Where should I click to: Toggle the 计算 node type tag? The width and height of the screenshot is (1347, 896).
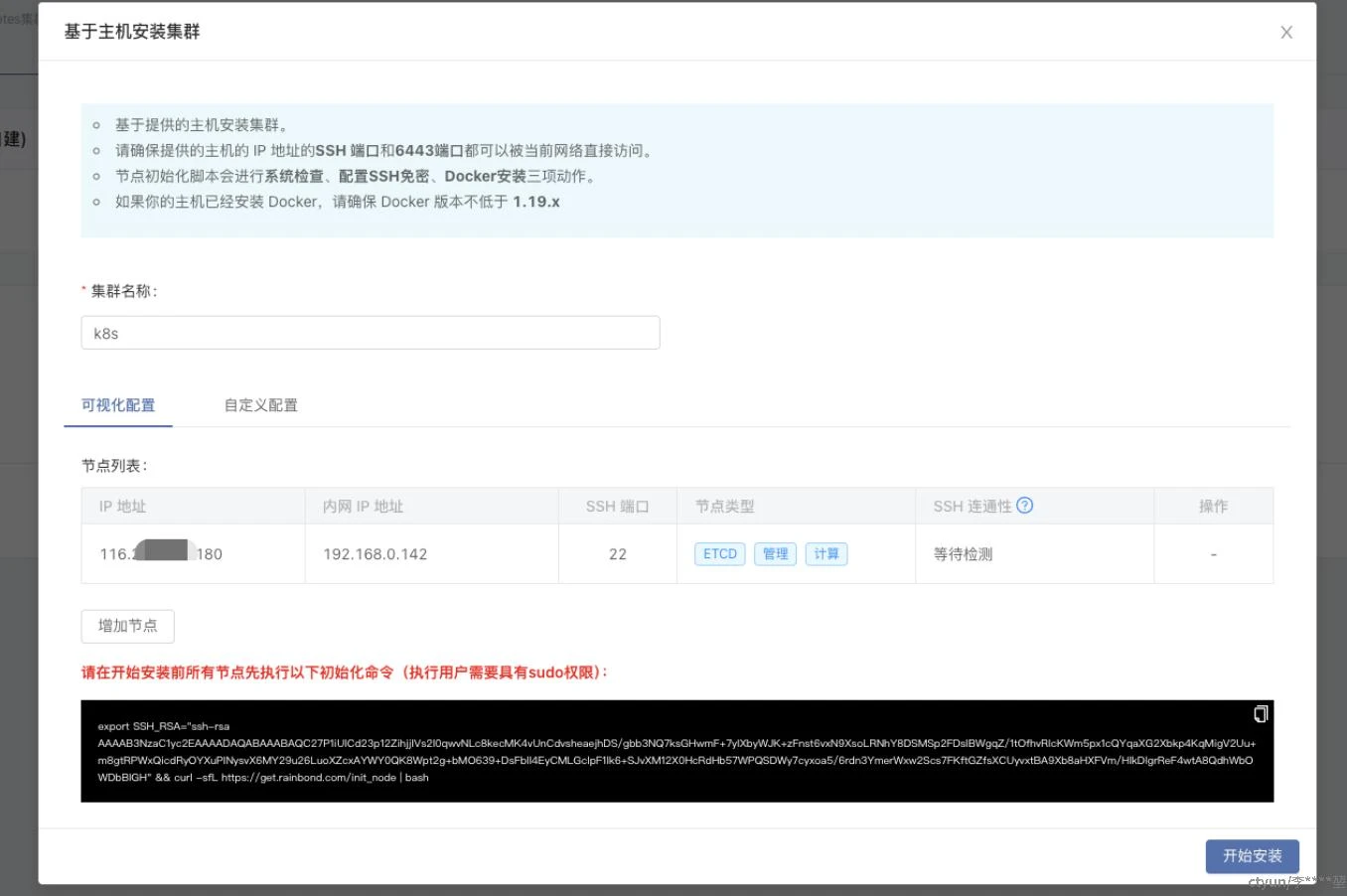click(x=826, y=554)
